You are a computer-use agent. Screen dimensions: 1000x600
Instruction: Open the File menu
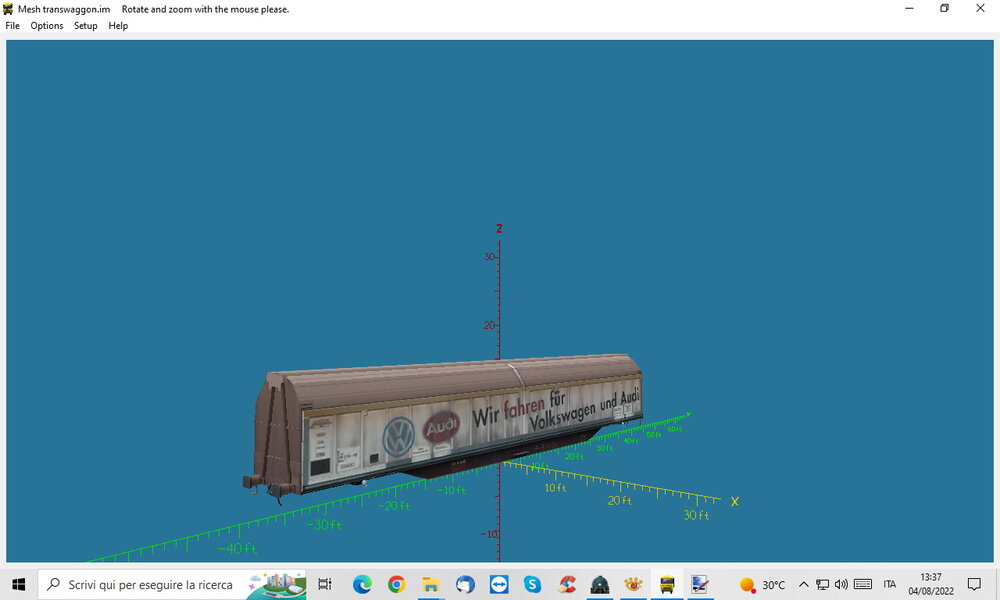click(x=12, y=26)
